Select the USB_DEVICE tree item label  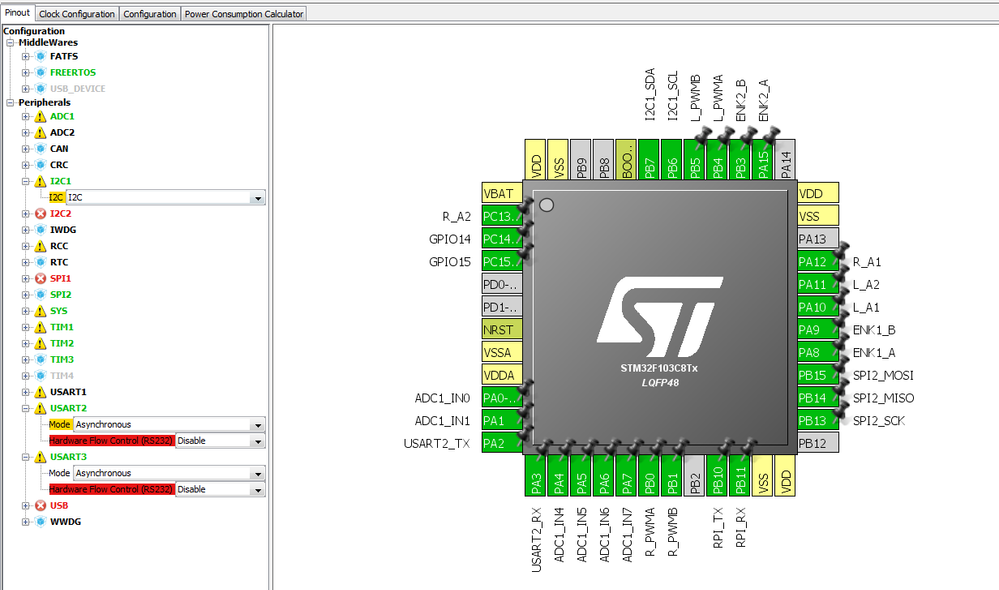click(78, 89)
